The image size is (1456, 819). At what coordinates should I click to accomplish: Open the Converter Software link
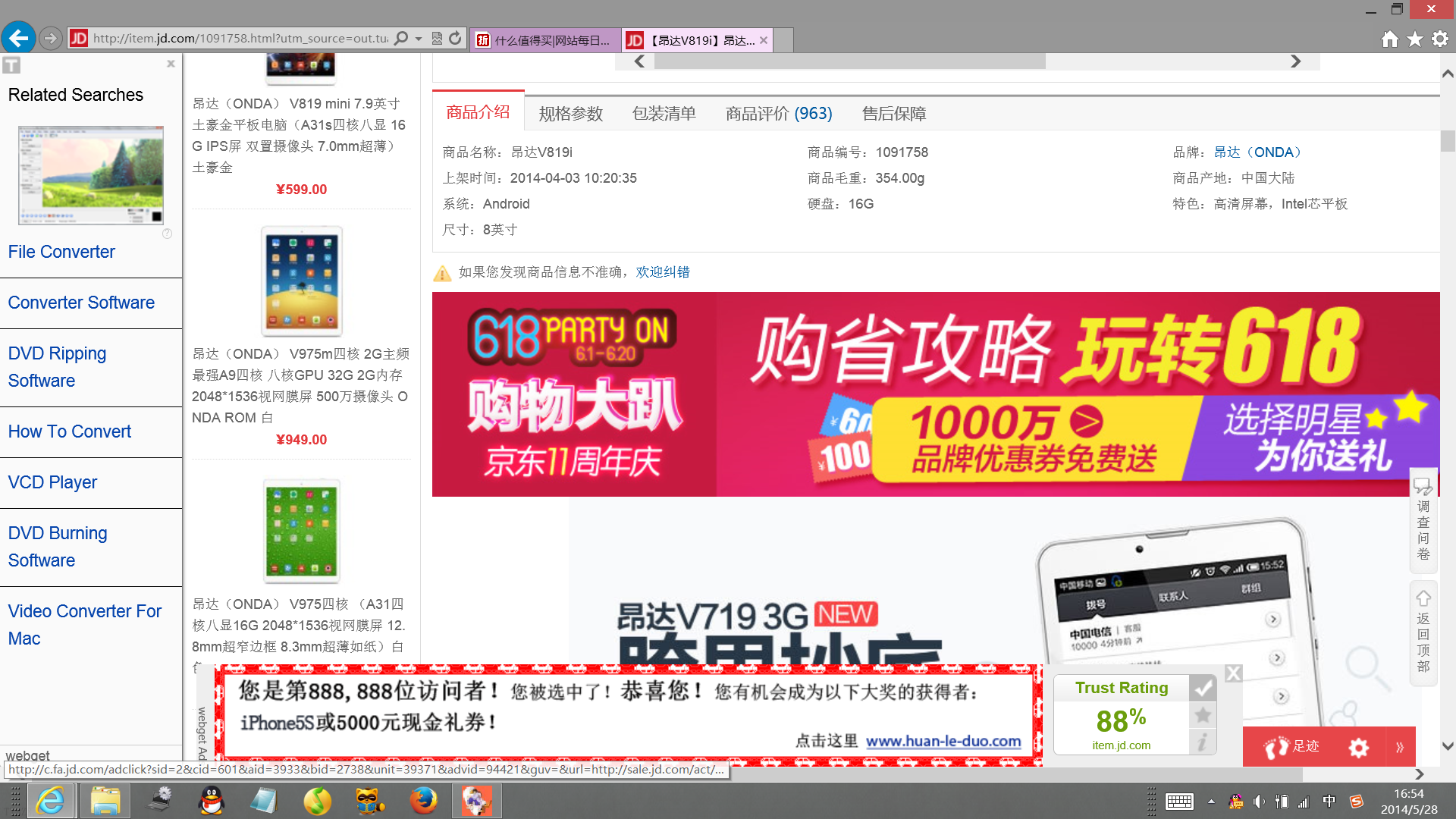coord(81,303)
